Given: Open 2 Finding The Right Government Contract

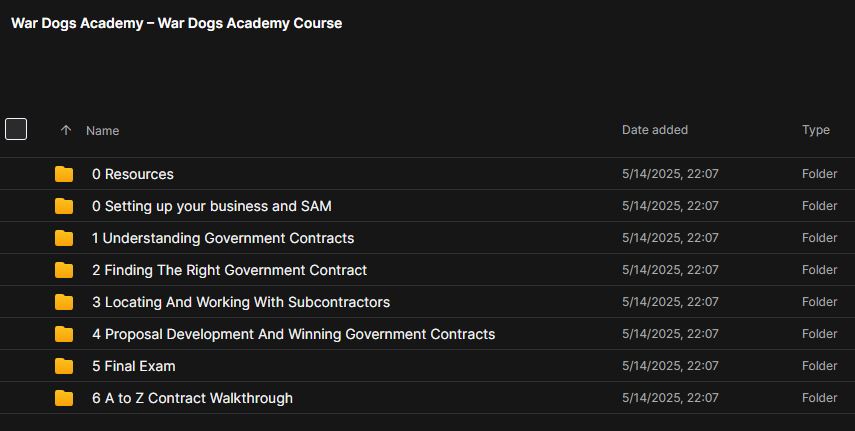Looking at the screenshot, I should coord(229,270).
